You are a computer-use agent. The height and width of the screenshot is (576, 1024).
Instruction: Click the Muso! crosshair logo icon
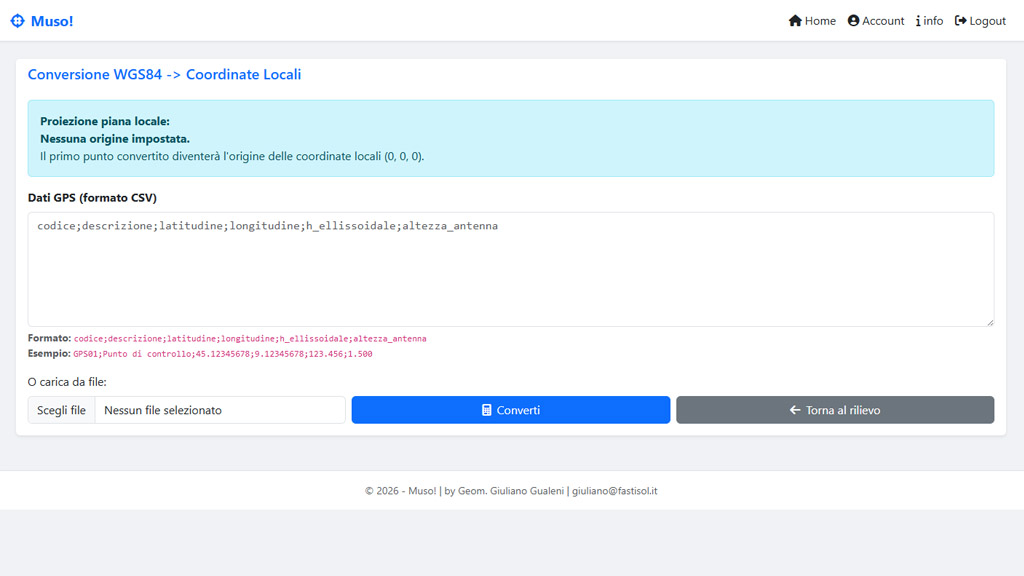(x=18, y=21)
